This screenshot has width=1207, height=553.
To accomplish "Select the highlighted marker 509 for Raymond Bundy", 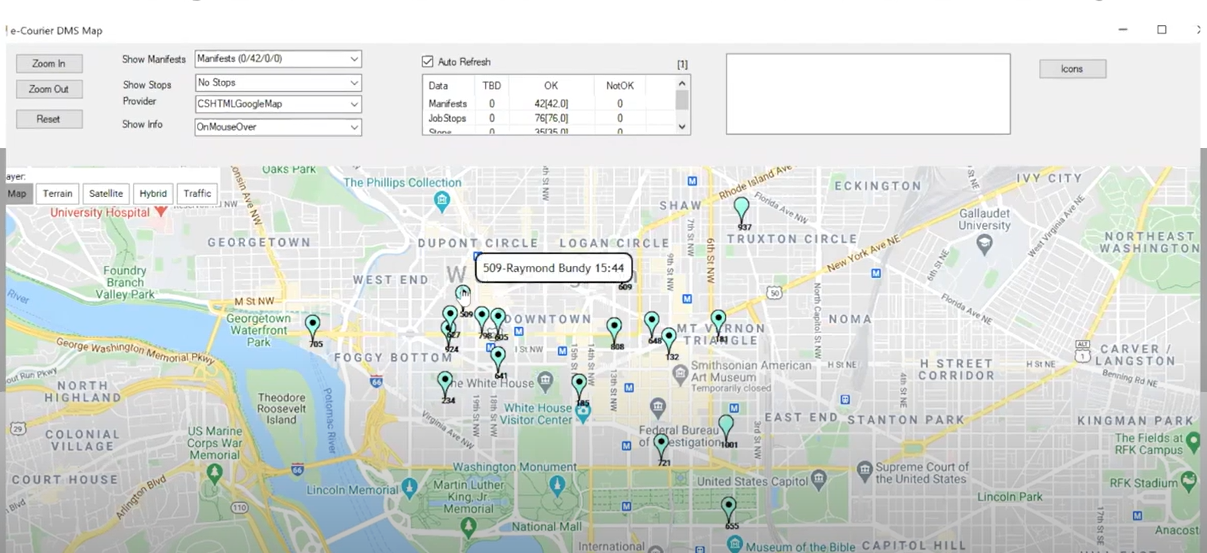I will (462, 296).
